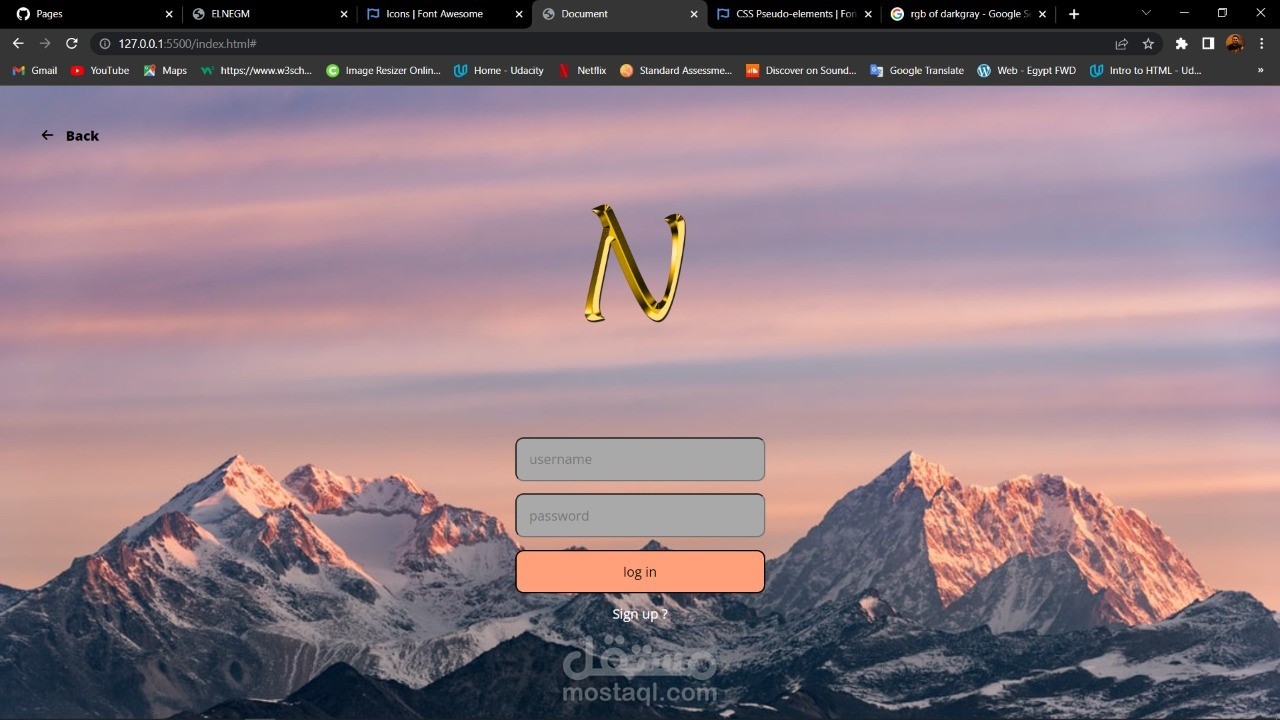
Task: Open the tab search dropdown arrow
Action: pos(1146,13)
